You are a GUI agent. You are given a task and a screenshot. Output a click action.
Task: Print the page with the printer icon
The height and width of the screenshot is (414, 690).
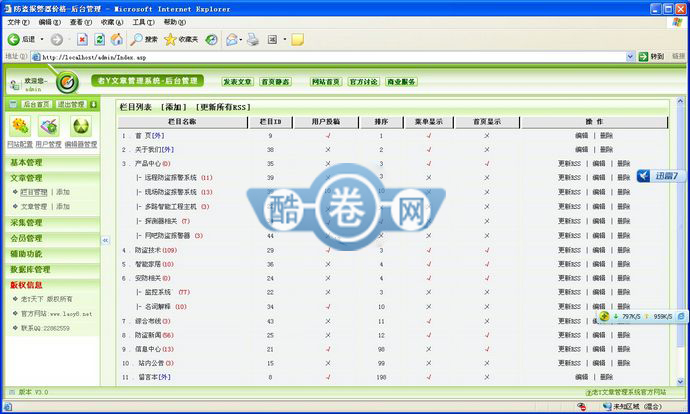click(253, 40)
